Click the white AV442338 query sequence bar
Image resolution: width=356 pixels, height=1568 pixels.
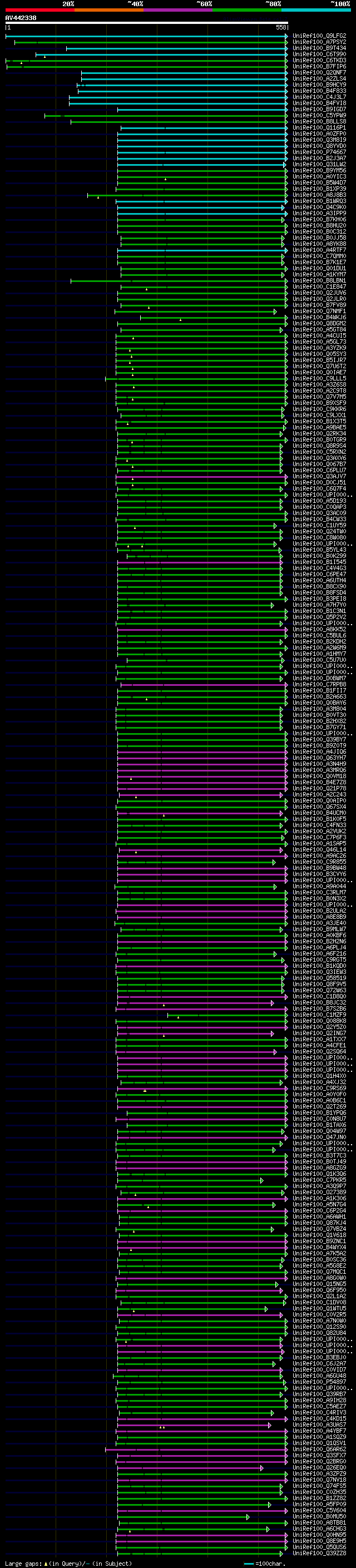[x=147, y=22]
